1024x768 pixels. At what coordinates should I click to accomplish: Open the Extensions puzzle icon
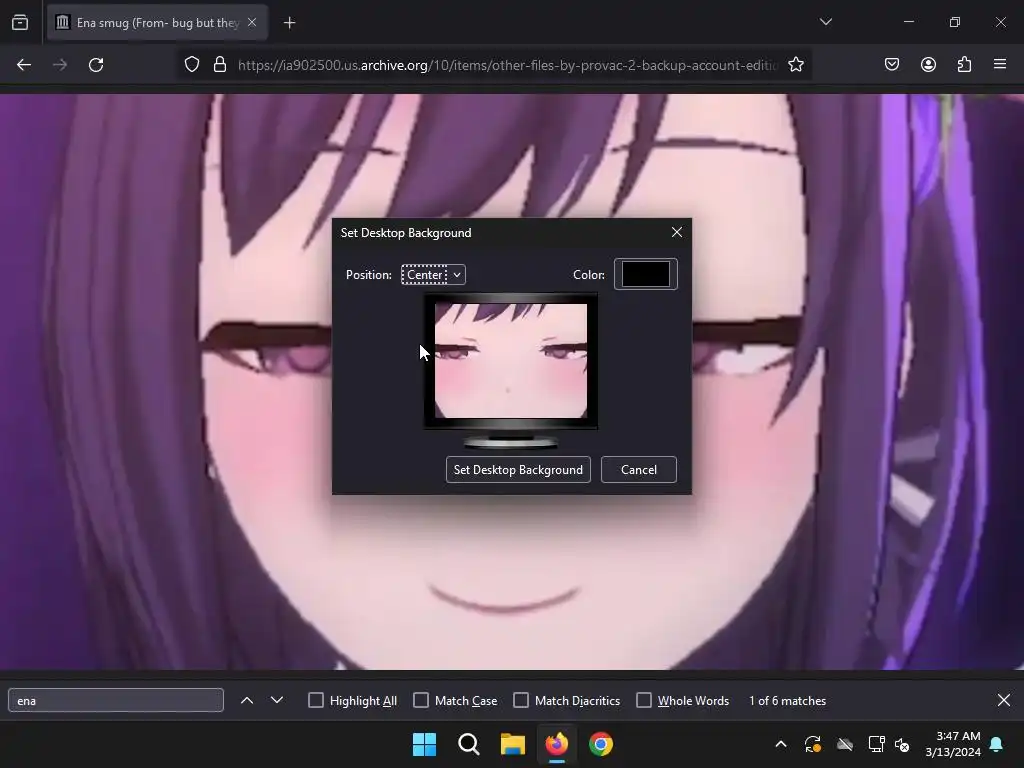[964, 65]
